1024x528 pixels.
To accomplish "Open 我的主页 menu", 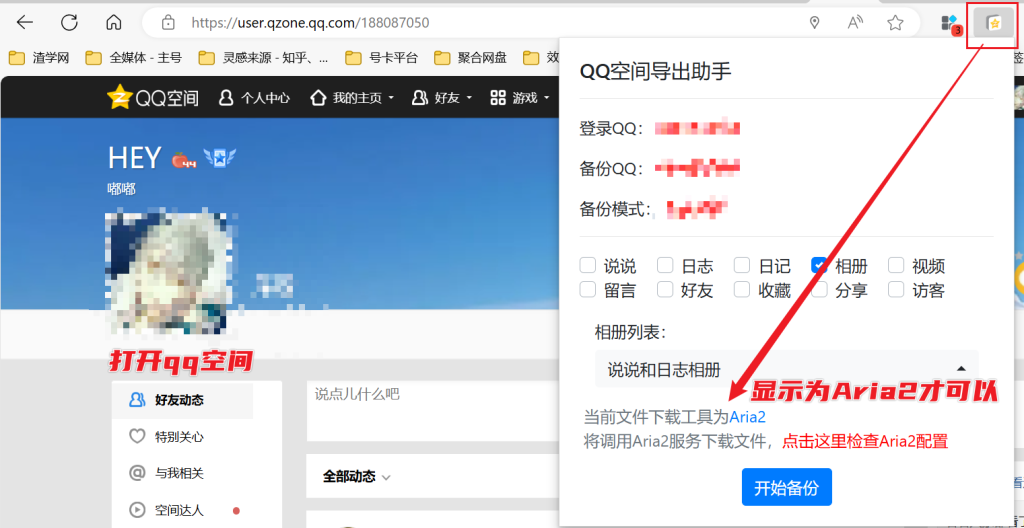I will click(x=353, y=98).
